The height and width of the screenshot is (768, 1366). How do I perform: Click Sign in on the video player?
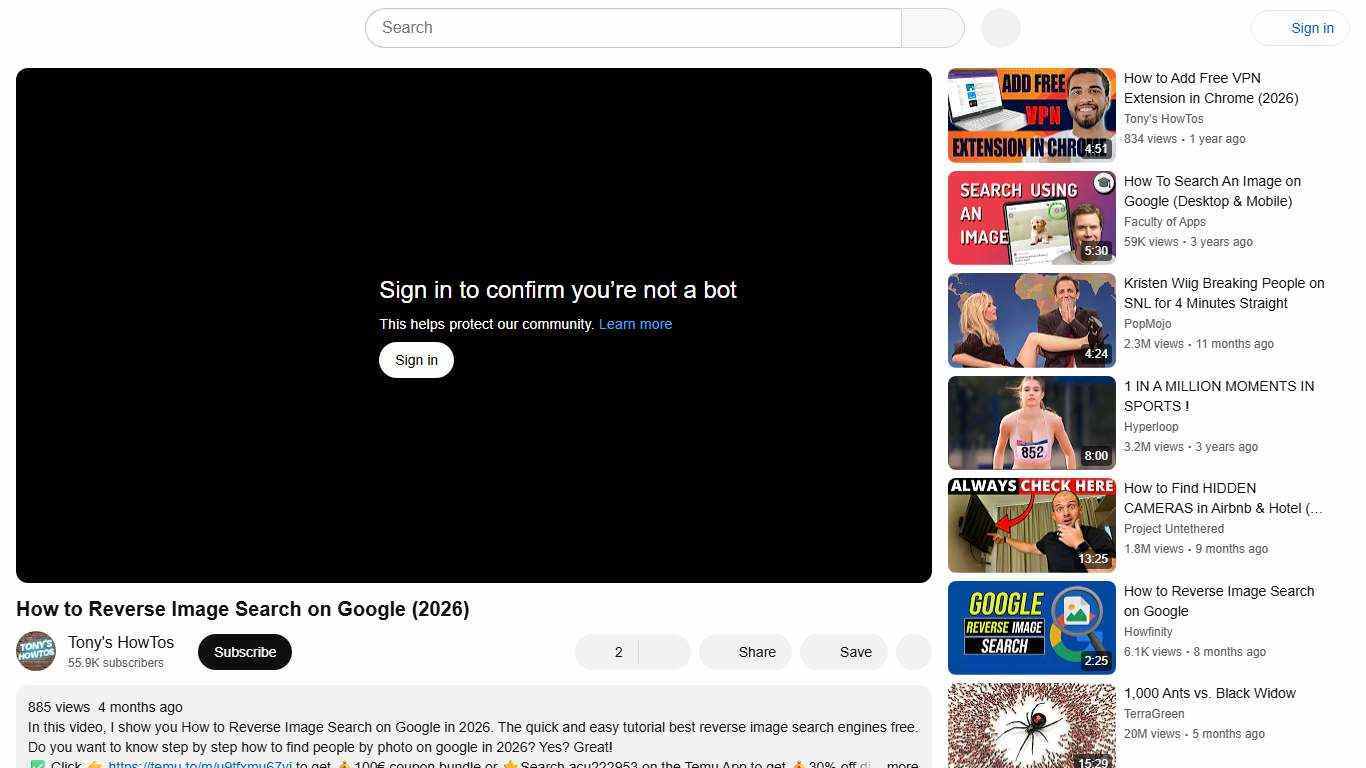point(416,359)
